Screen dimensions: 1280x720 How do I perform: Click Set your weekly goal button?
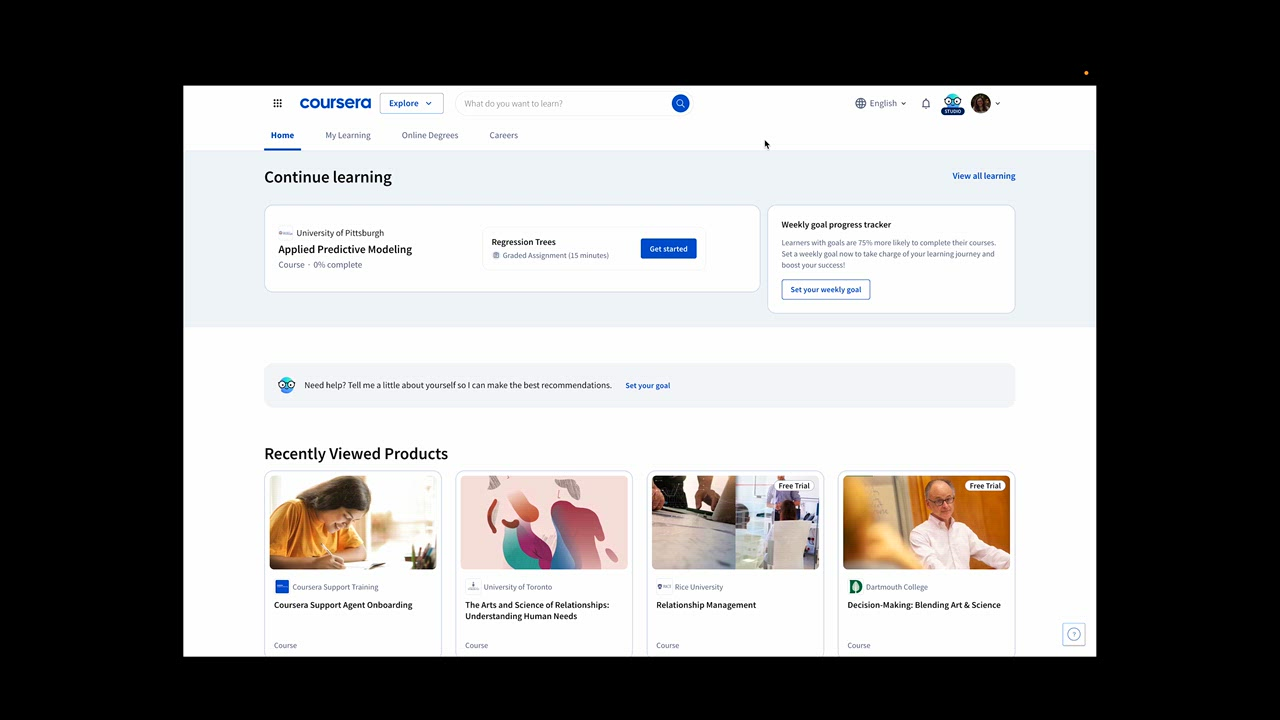[826, 289]
